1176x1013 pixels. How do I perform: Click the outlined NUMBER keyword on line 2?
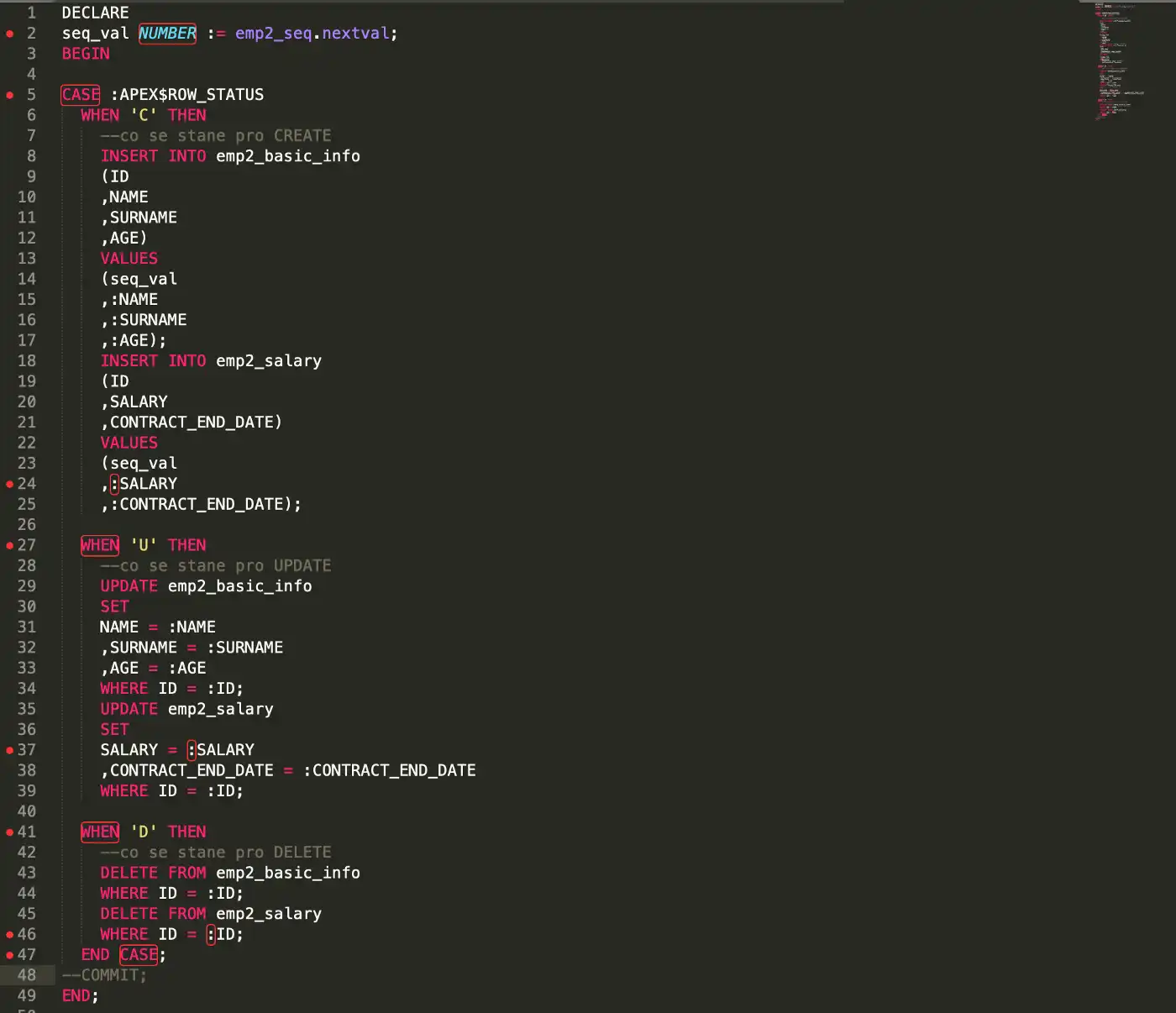coord(167,34)
